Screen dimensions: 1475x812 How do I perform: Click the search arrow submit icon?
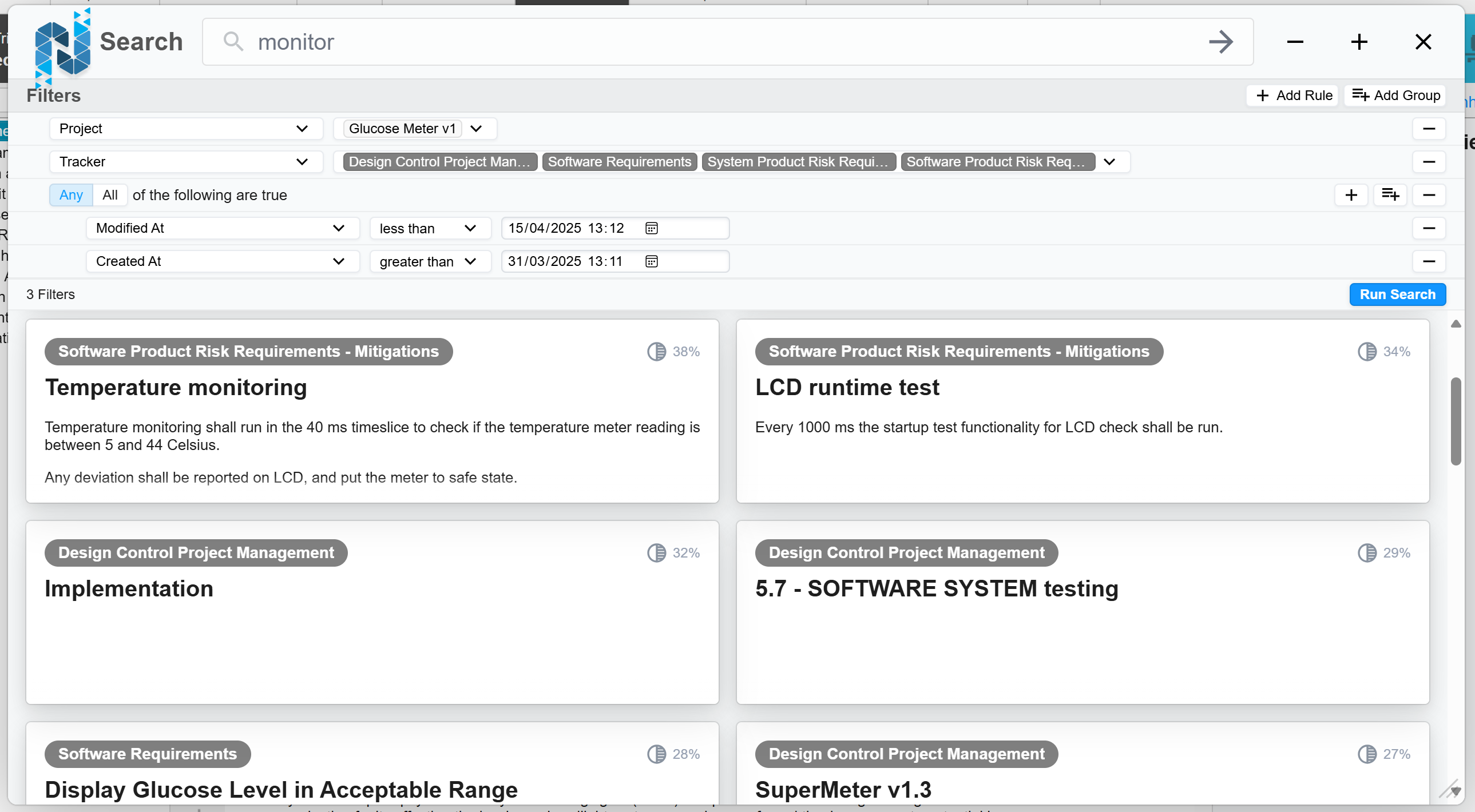[1220, 42]
